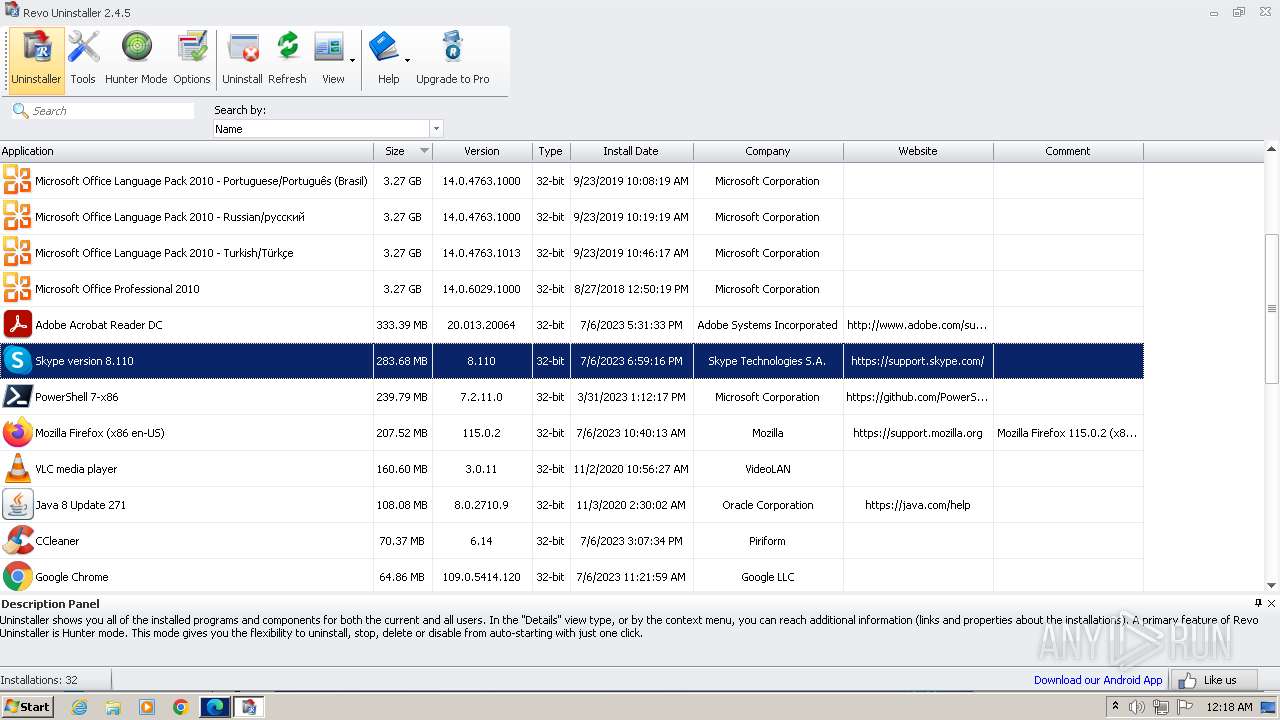Click the Oracle Corporation company cell
1280x720 pixels.
(768, 505)
